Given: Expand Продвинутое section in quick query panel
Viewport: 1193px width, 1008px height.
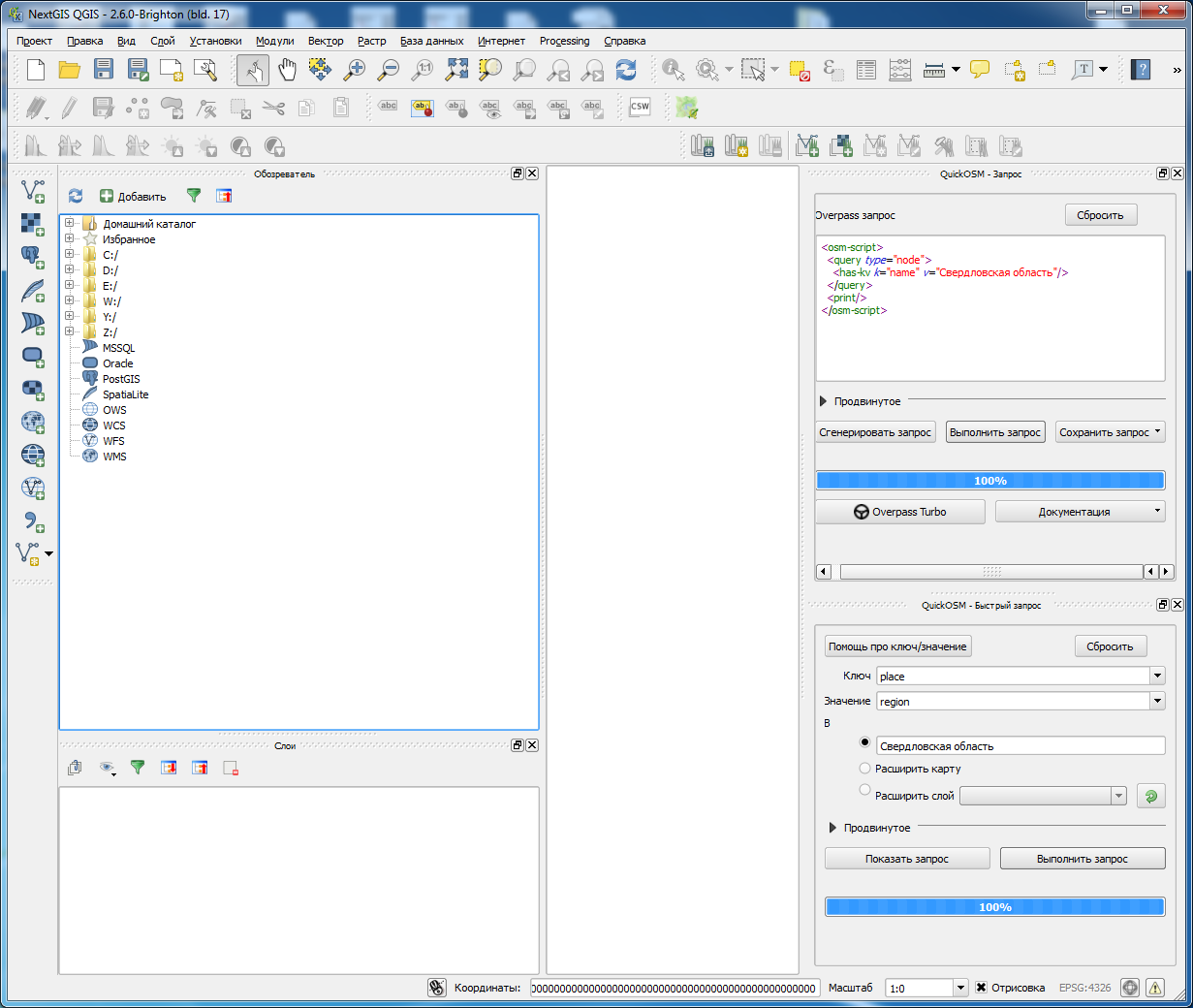Looking at the screenshot, I should [832, 828].
